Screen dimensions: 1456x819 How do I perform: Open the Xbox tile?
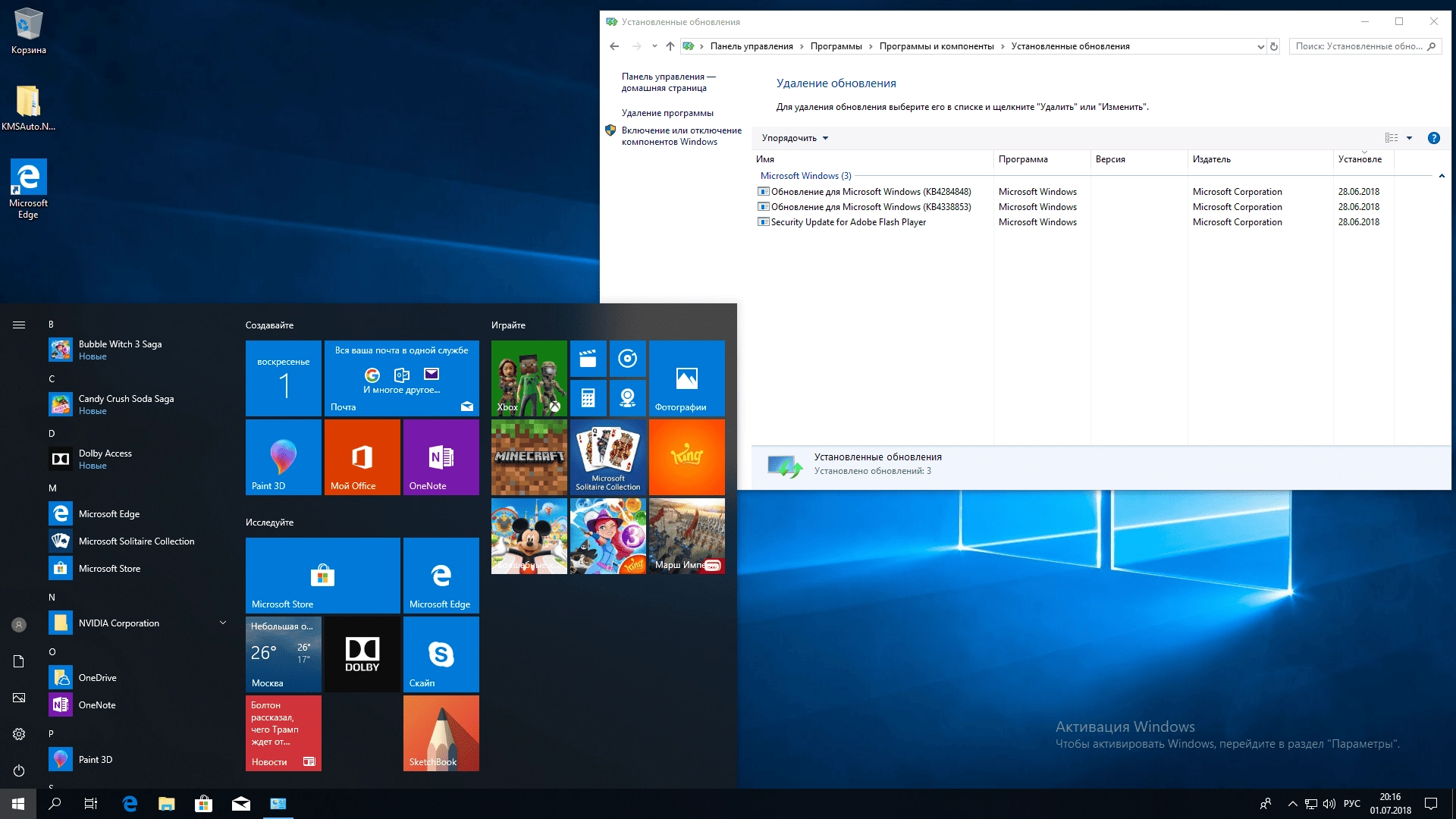point(529,378)
